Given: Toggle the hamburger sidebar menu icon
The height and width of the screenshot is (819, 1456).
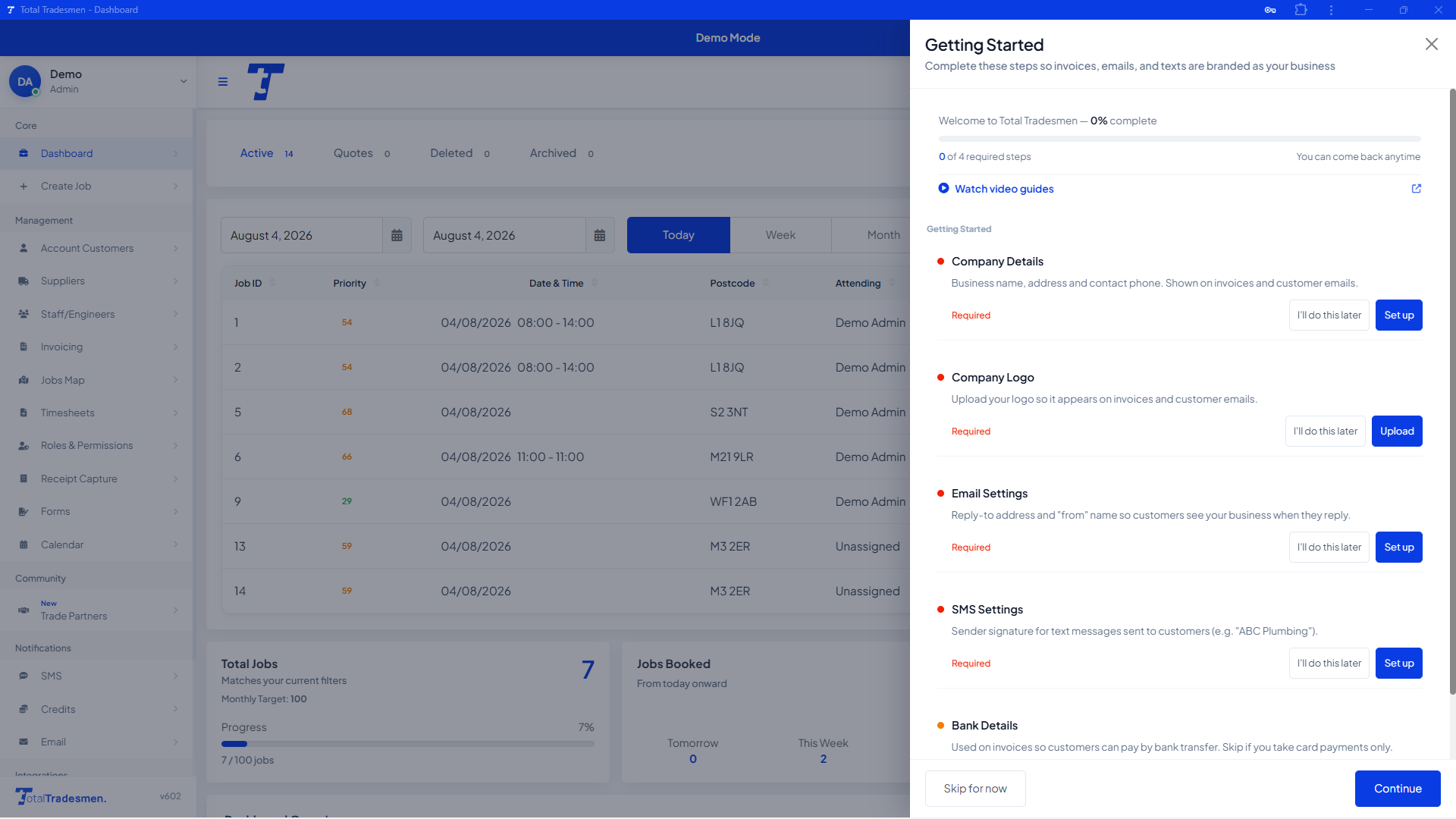Looking at the screenshot, I should 223,82.
